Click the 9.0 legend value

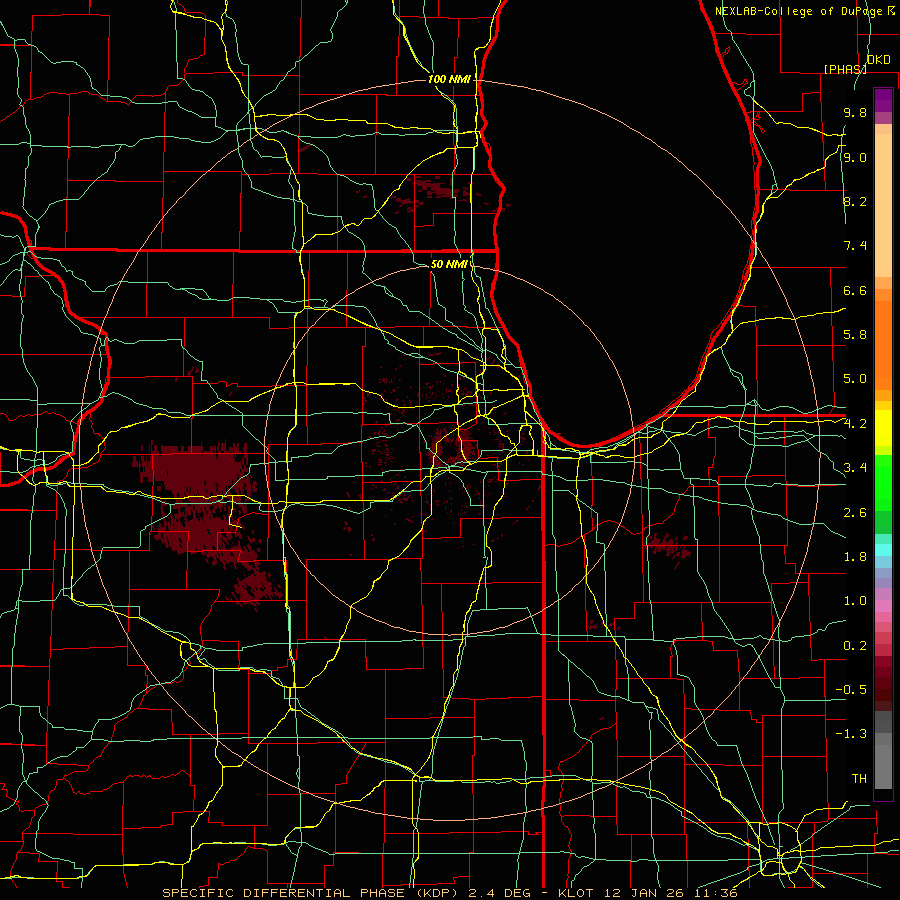tap(855, 157)
